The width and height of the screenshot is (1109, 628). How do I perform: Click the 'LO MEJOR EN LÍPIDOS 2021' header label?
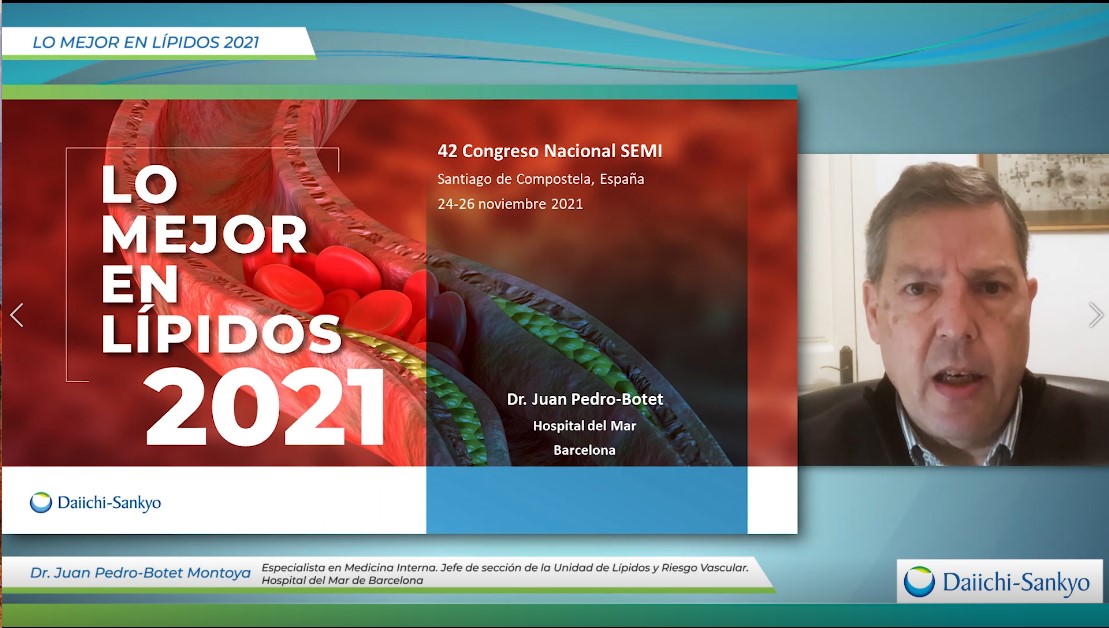(146, 42)
